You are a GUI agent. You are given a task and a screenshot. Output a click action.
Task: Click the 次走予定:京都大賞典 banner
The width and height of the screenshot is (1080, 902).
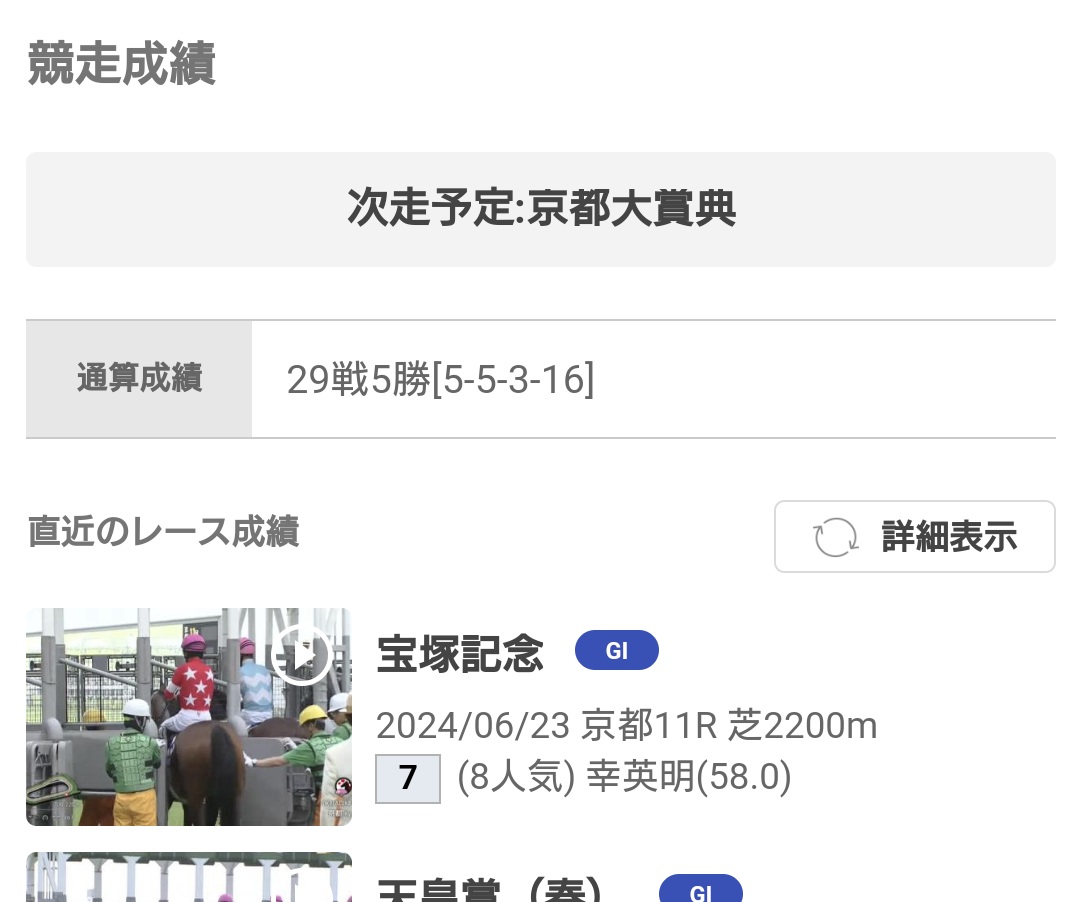[541, 209]
